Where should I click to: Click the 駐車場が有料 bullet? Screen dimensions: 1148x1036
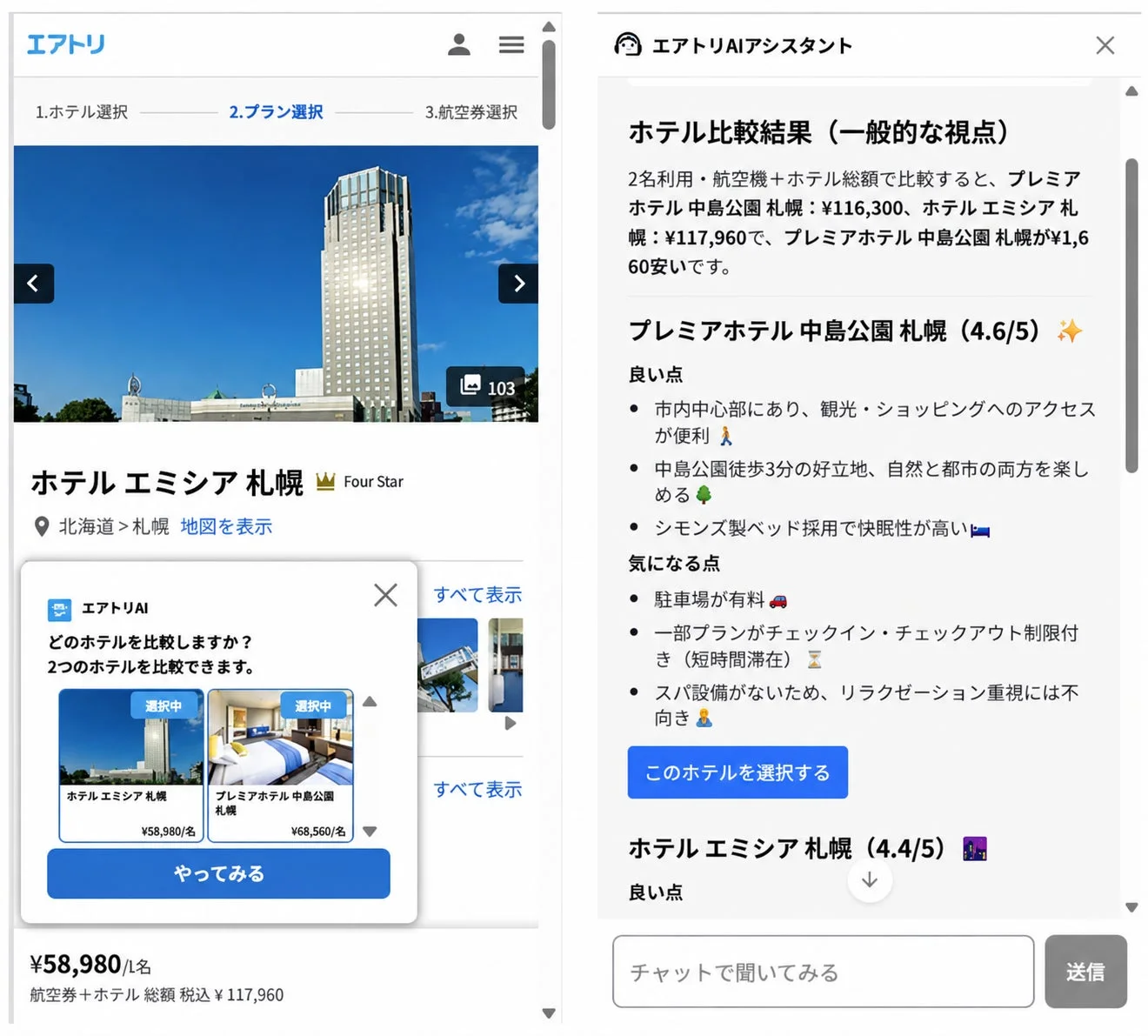[x=721, y=599]
